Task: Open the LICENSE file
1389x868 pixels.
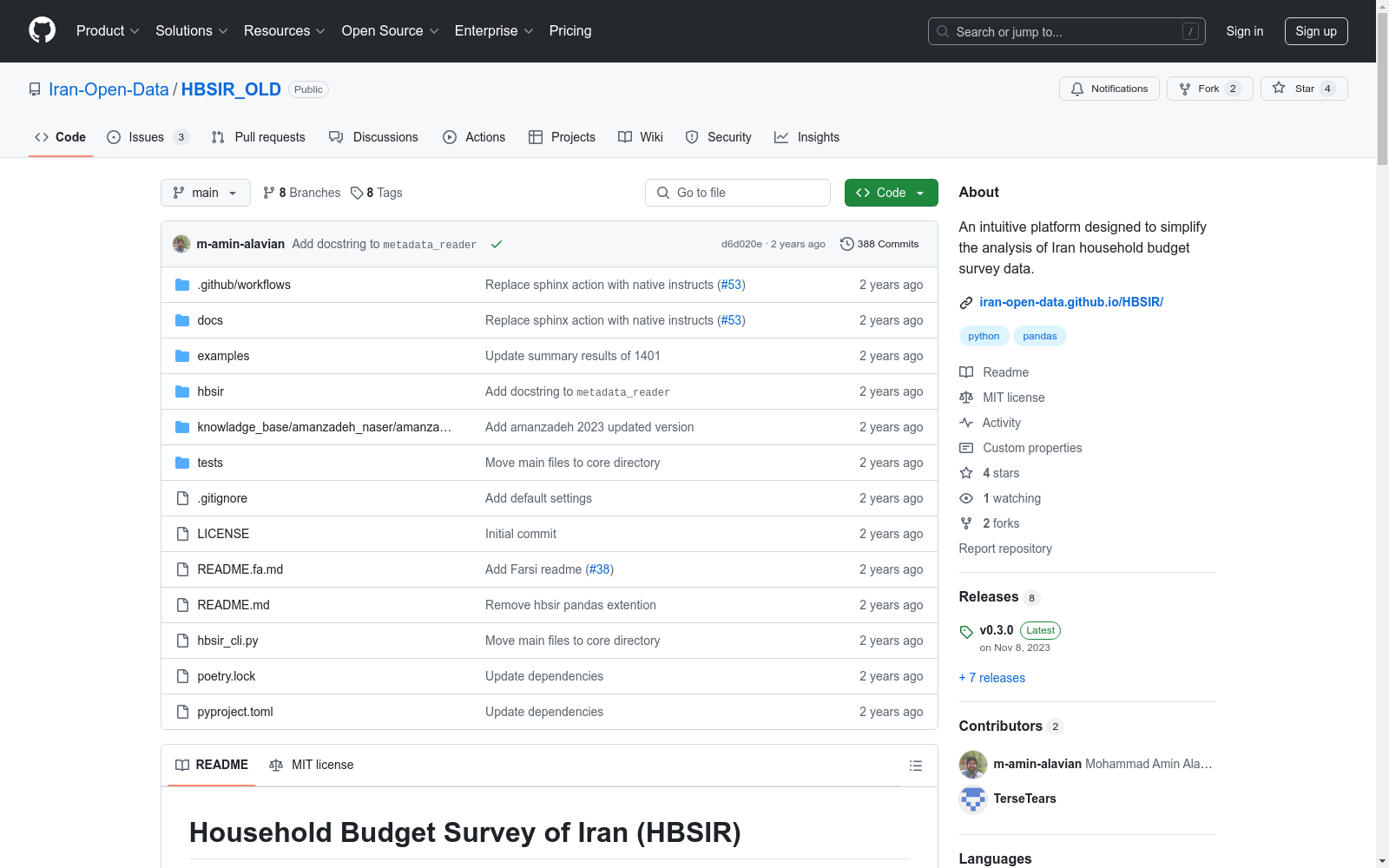Action: click(x=223, y=534)
